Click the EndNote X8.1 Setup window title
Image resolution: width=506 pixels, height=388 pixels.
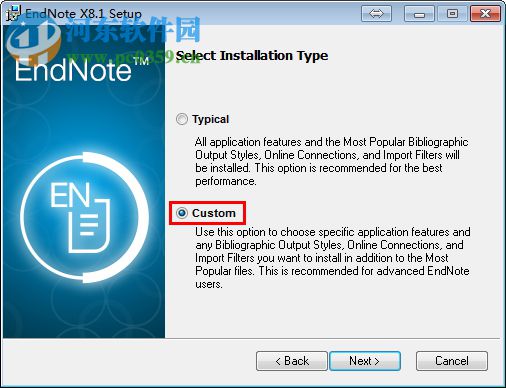click(83, 14)
